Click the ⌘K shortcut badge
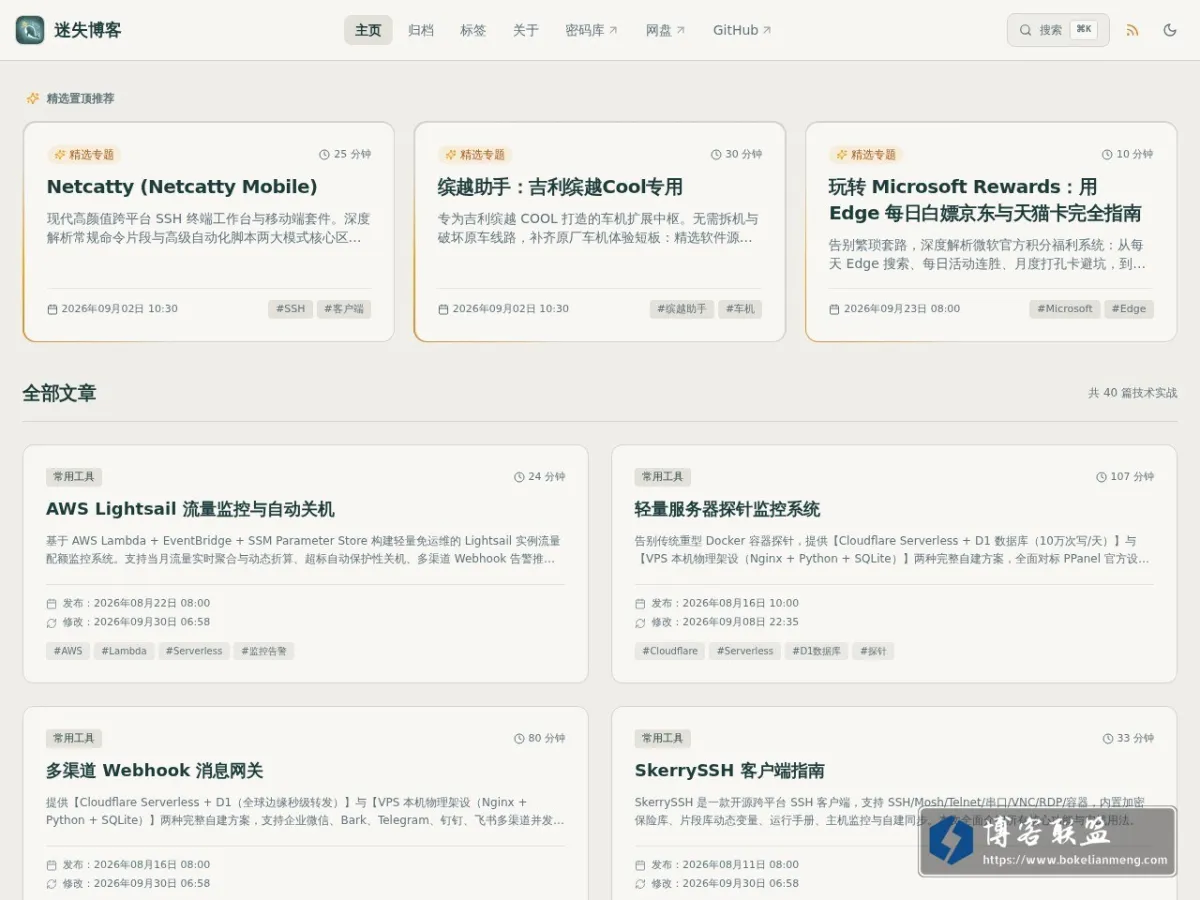This screenshot has height=900, width=1200. pyautogui.click(x=1083, y=30)
